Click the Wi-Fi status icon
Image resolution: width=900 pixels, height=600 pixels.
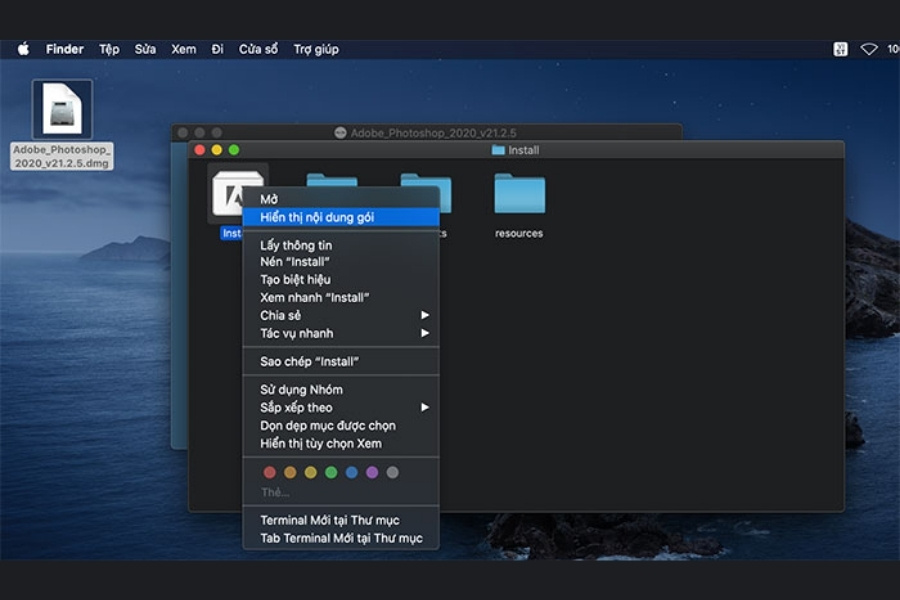click(x=869, y=49)
